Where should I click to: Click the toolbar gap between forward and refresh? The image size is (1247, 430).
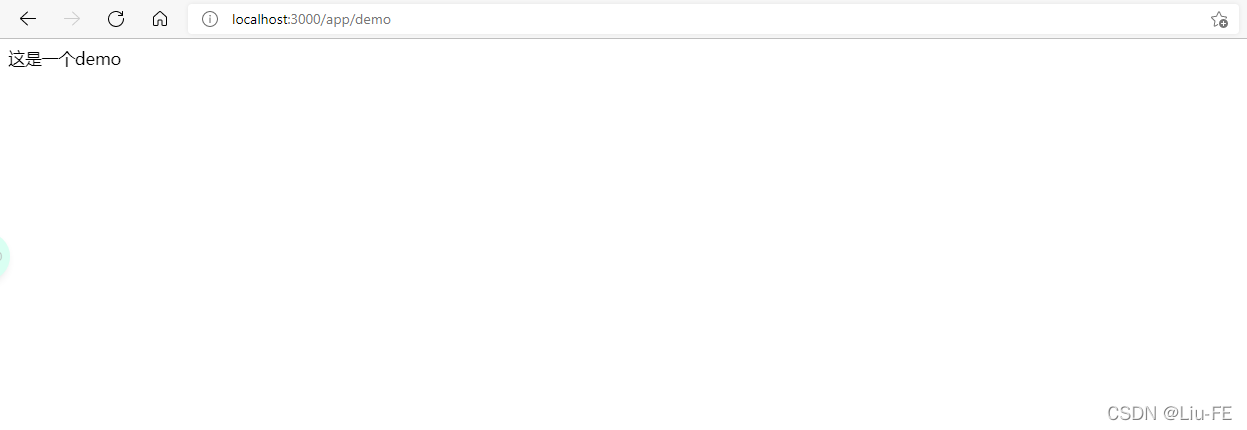point(94,19)
